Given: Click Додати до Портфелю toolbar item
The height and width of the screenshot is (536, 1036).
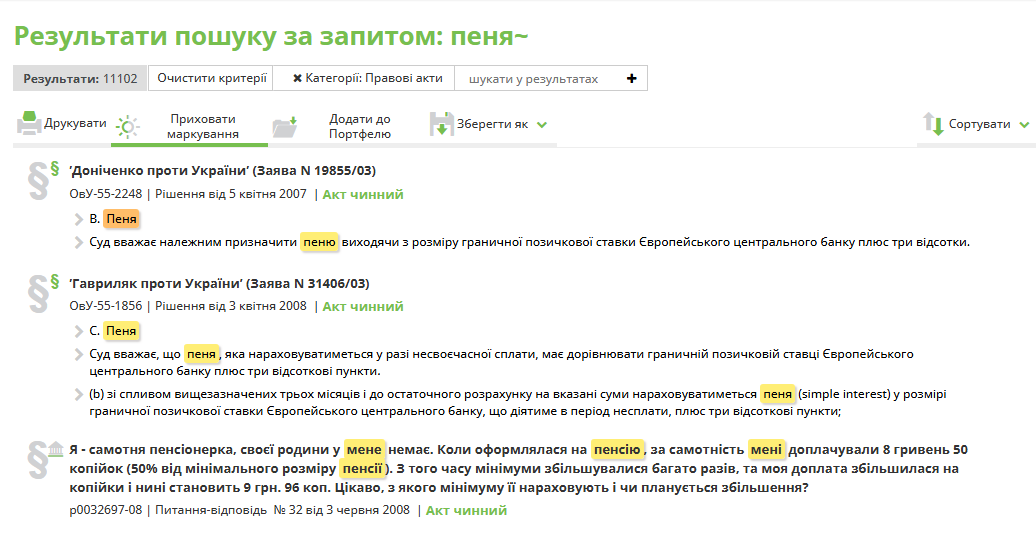Looking at the screenshot, I should (359, 126).
